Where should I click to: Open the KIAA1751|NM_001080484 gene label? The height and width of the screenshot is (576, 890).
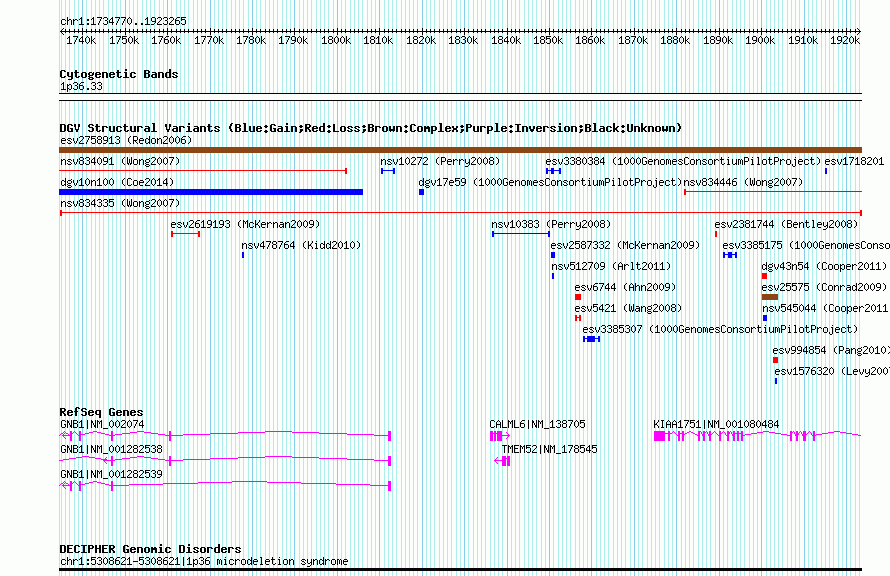click(716, 424)
